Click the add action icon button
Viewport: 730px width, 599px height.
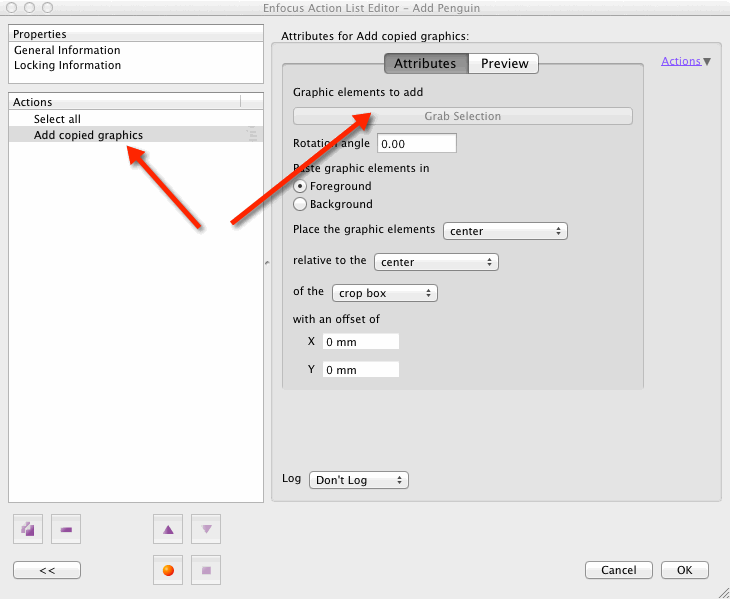click(x=28, y=529)
